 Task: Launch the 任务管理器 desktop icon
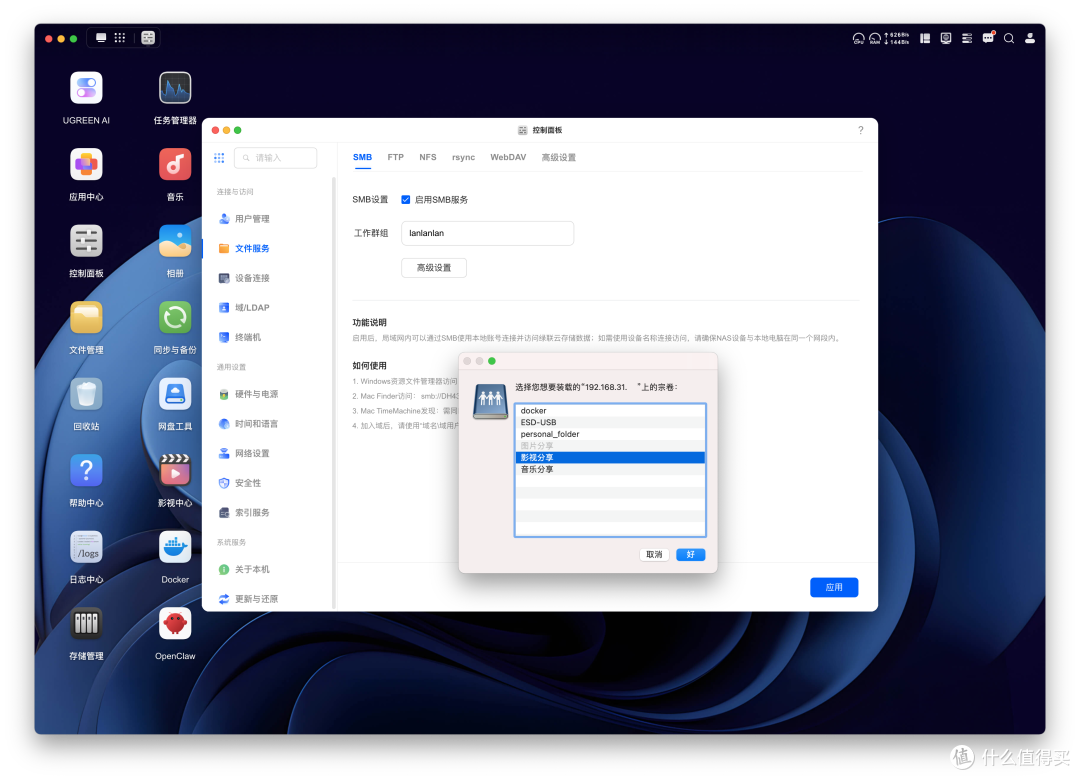coord(175,88)
